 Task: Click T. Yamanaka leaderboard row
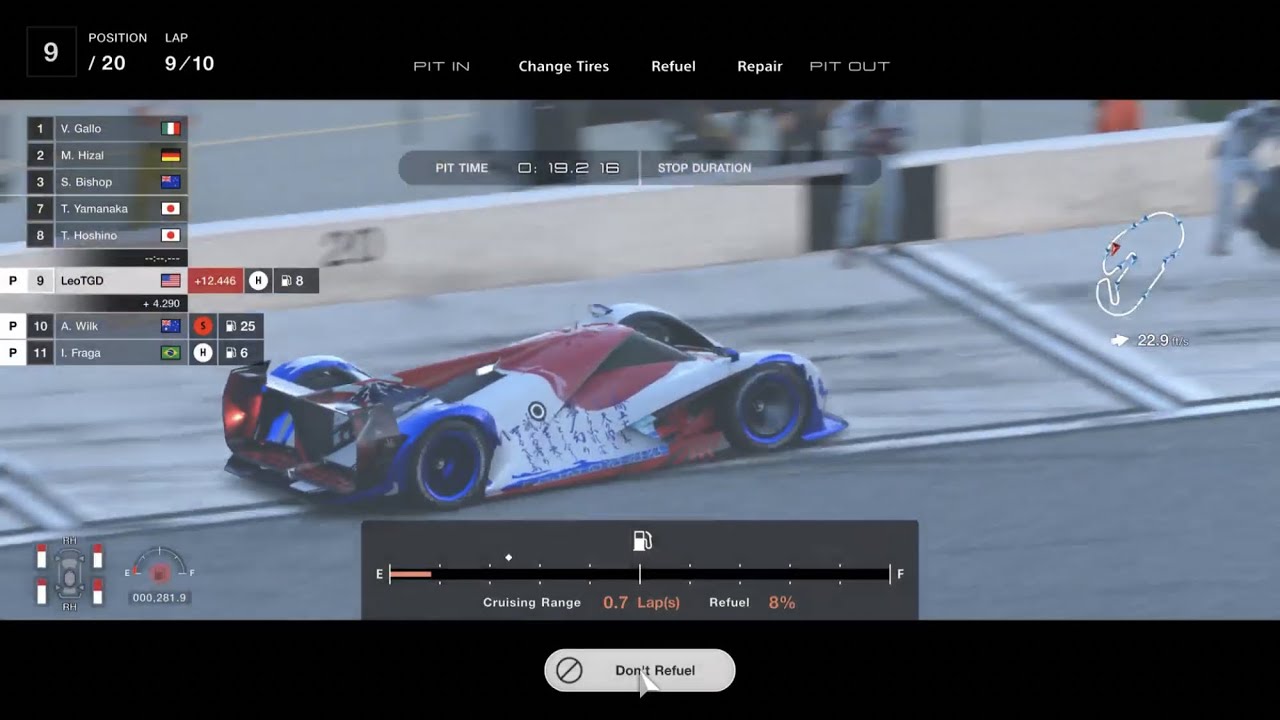tap(107, 209)
